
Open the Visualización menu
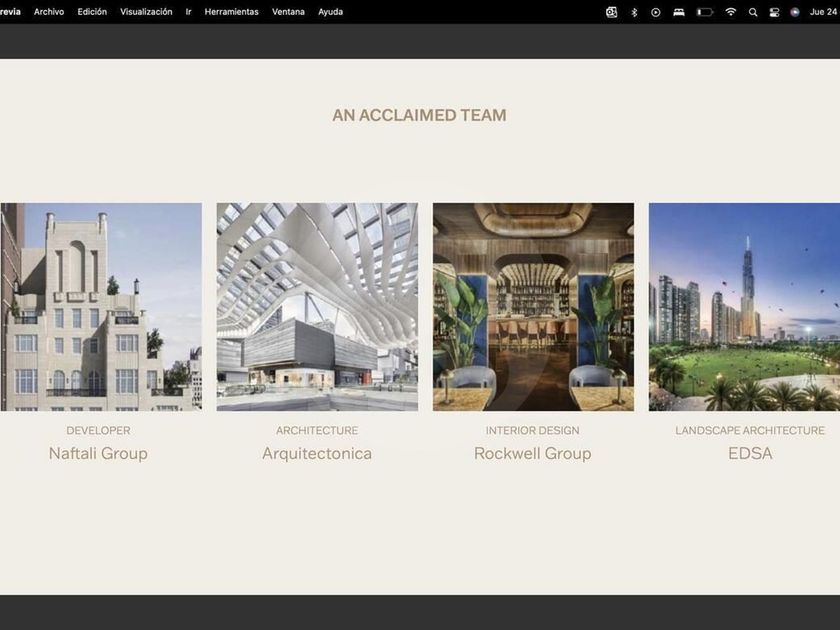(x=146, y=12)
